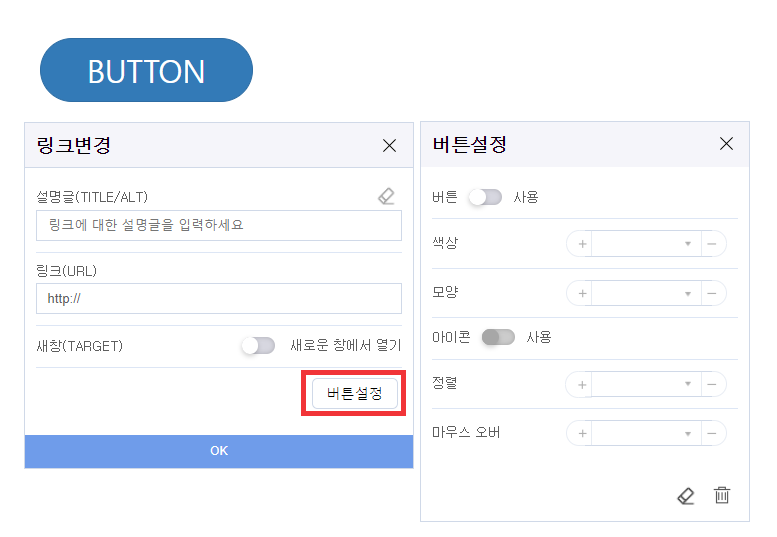
Task: Click the plus icon in 마우스 오버 row
Action: click(x=582, y=434)
